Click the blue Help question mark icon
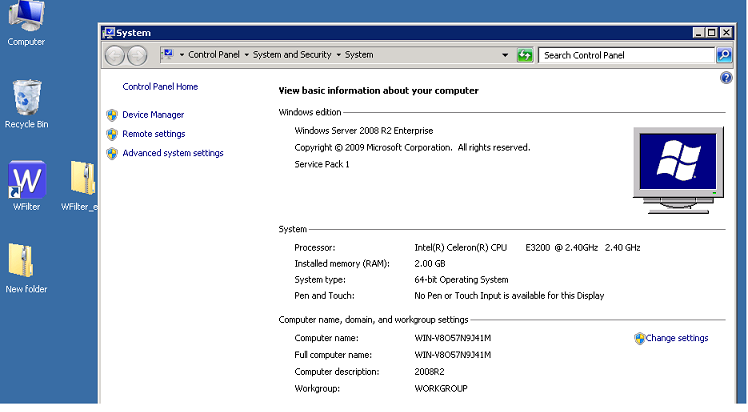This screenshot has width=748, height=412. (726, 78)
